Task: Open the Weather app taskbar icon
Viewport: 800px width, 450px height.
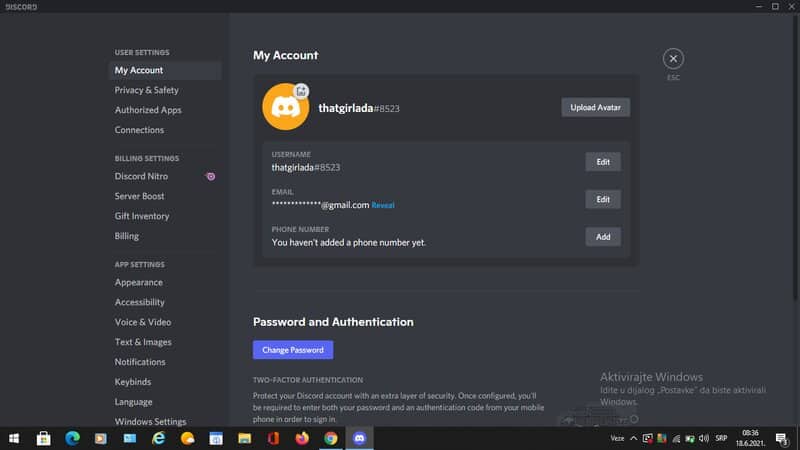Action: tap(187, 438)
